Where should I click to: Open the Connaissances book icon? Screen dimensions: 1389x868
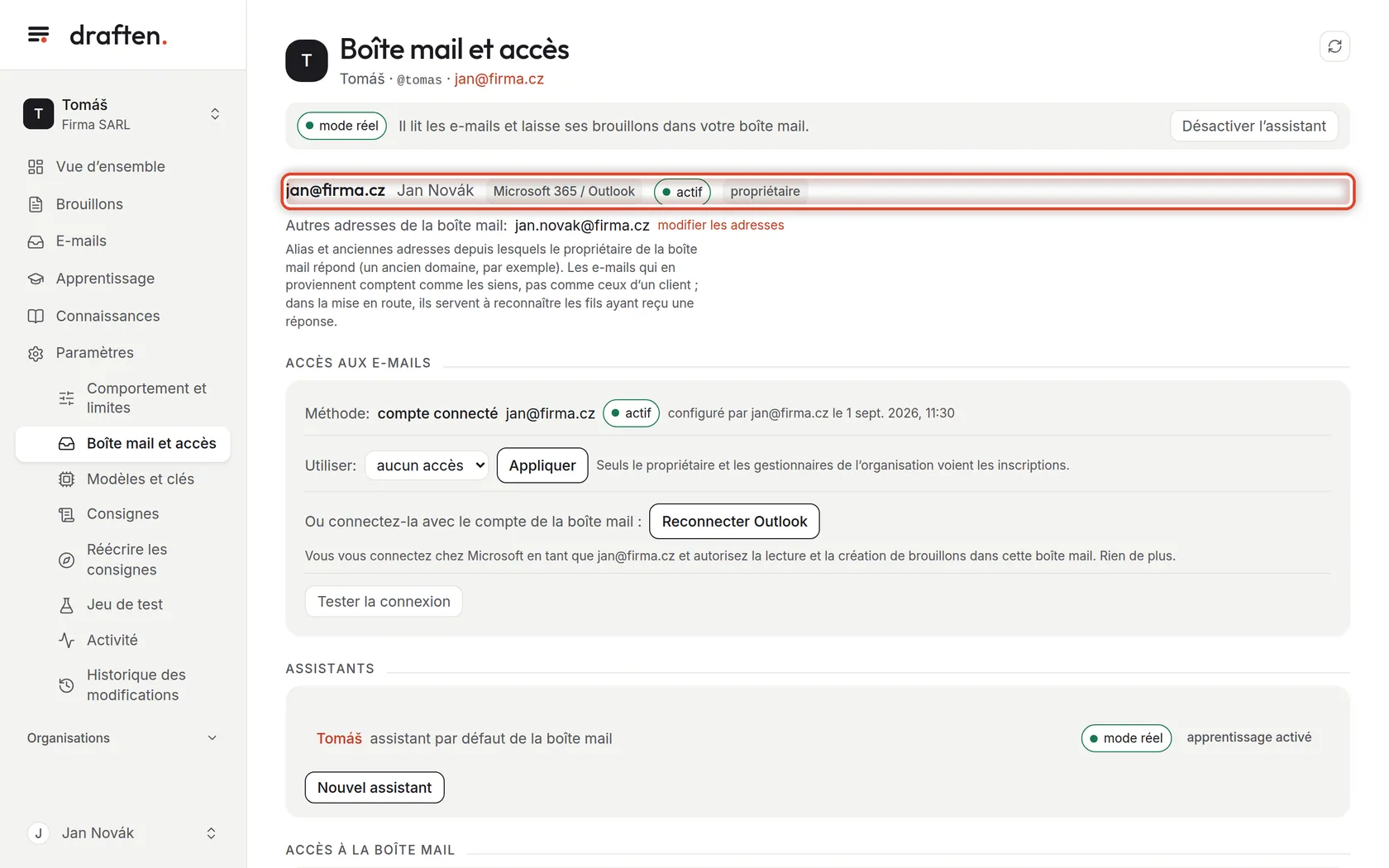click(x=36, y=316)
